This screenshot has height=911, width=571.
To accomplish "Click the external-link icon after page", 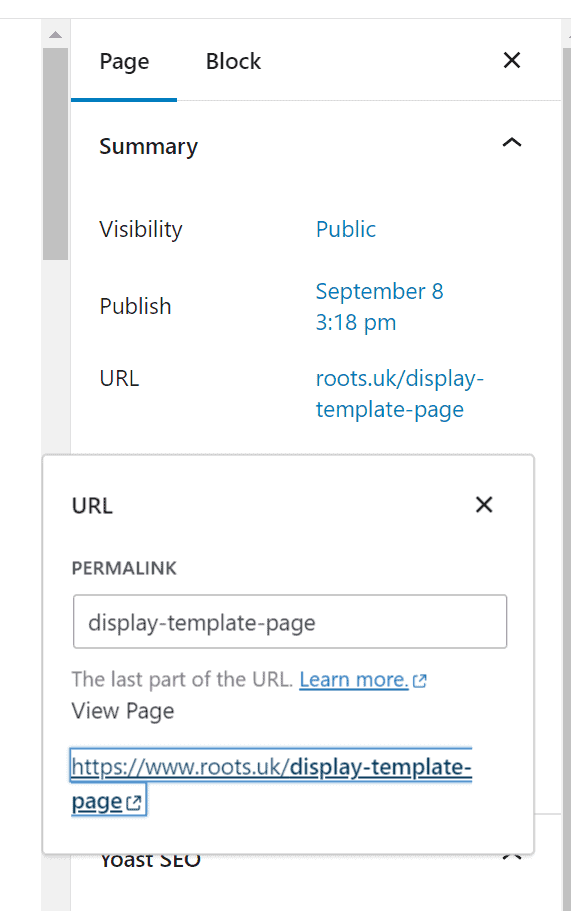I will click(134, 802).
